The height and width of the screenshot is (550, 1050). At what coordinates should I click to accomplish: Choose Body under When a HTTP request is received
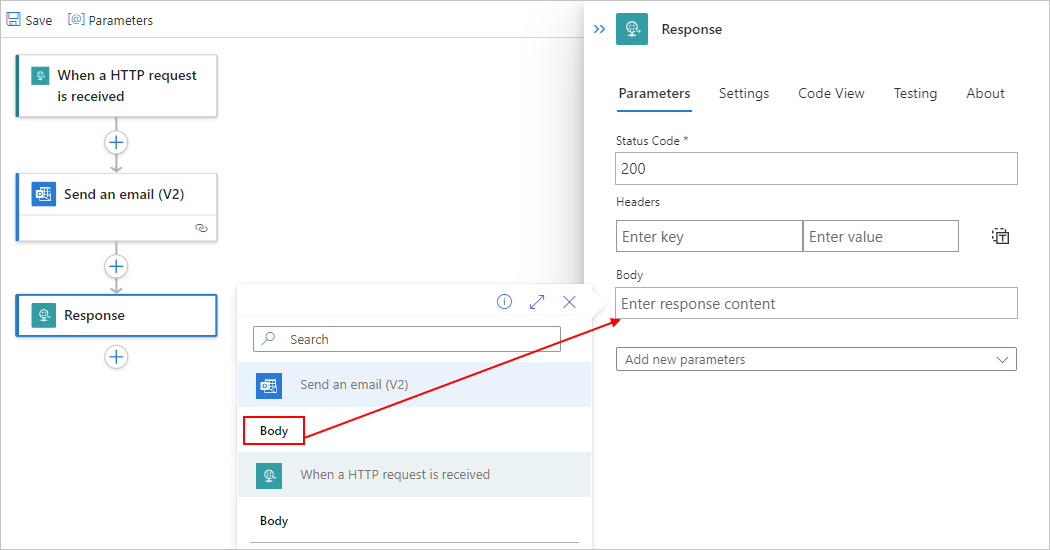[274, 521]
